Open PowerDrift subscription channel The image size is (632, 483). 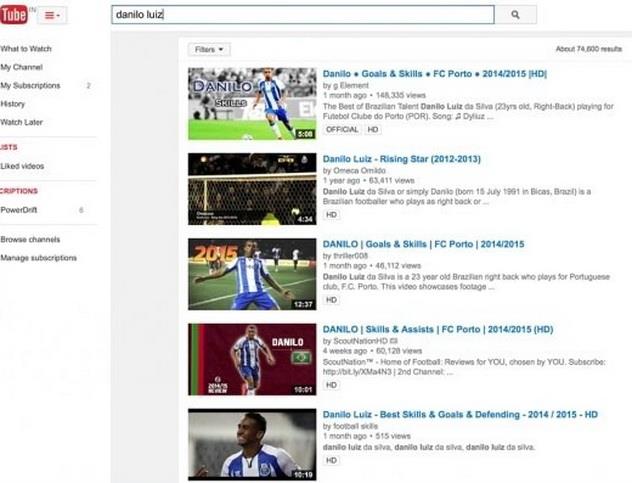tap(18, 210)
